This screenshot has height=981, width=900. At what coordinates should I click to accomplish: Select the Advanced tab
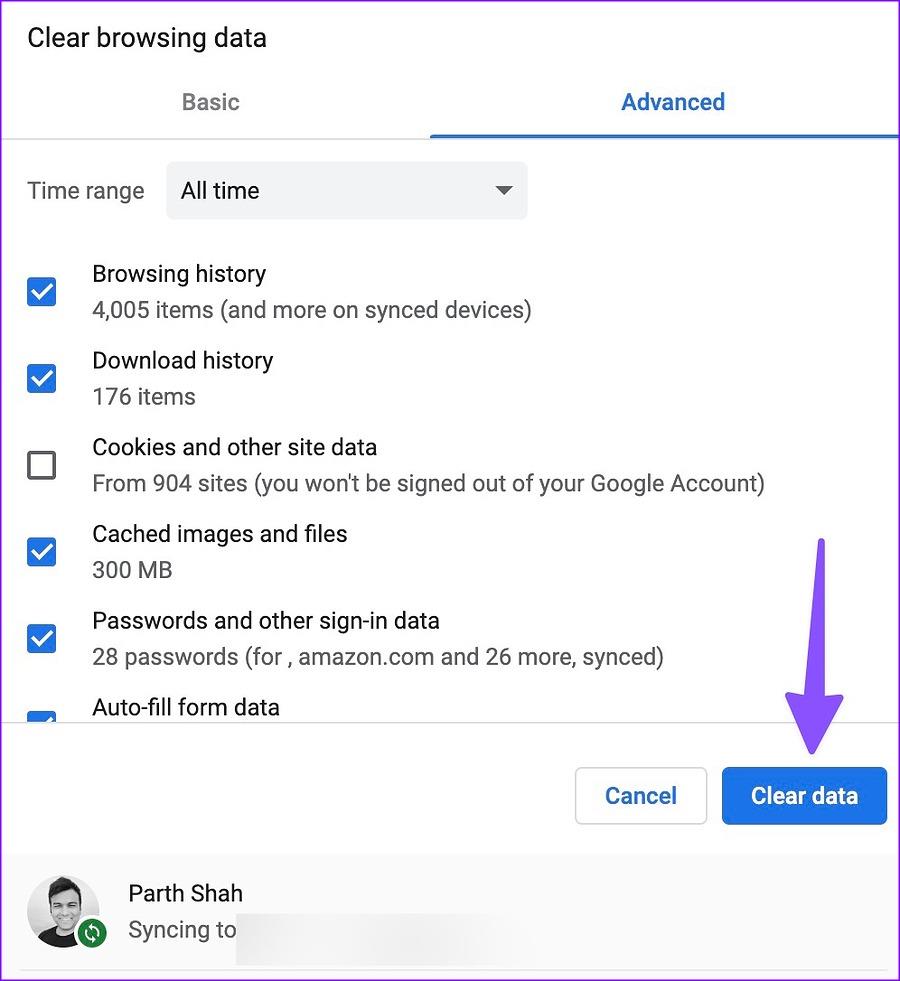click(x=672, y=101)
